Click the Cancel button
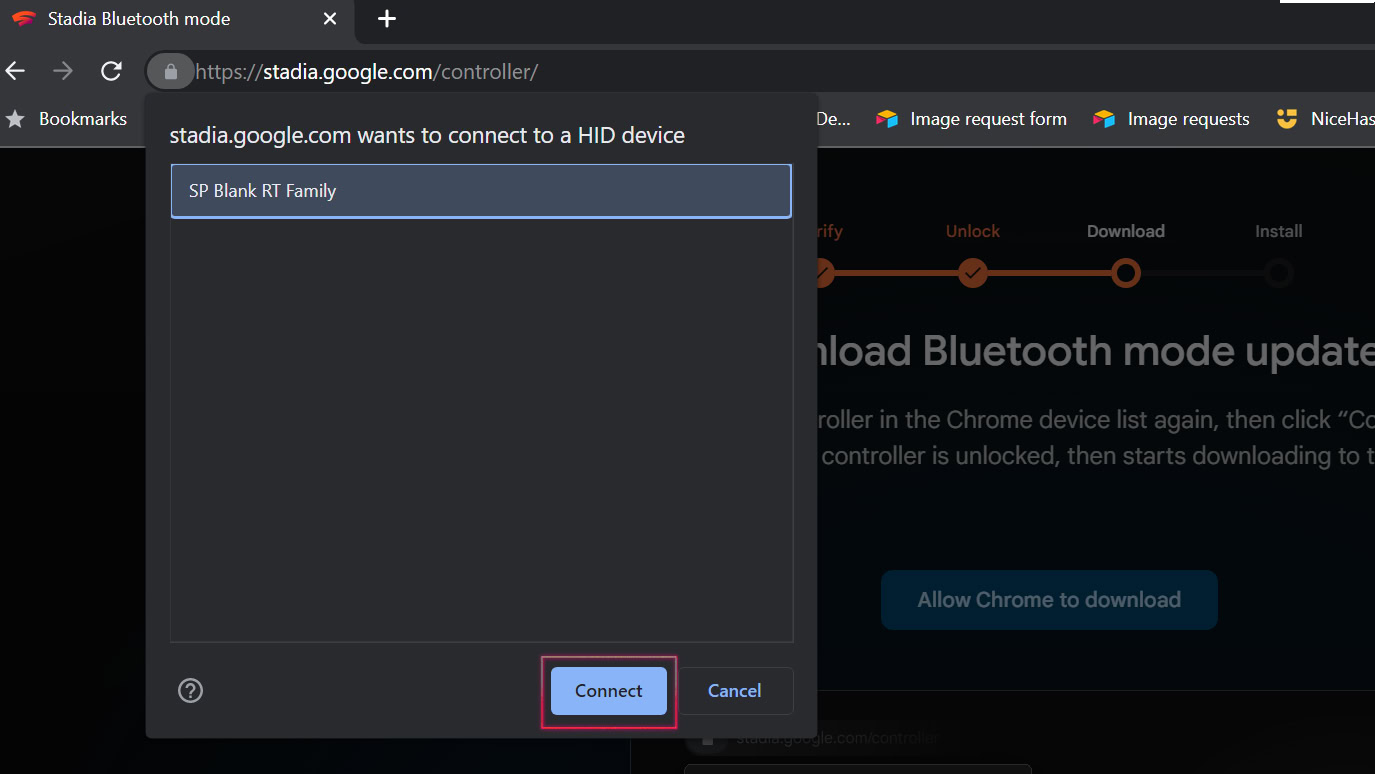Screen dimensions: 1375x774 click(x=735, y=691)
